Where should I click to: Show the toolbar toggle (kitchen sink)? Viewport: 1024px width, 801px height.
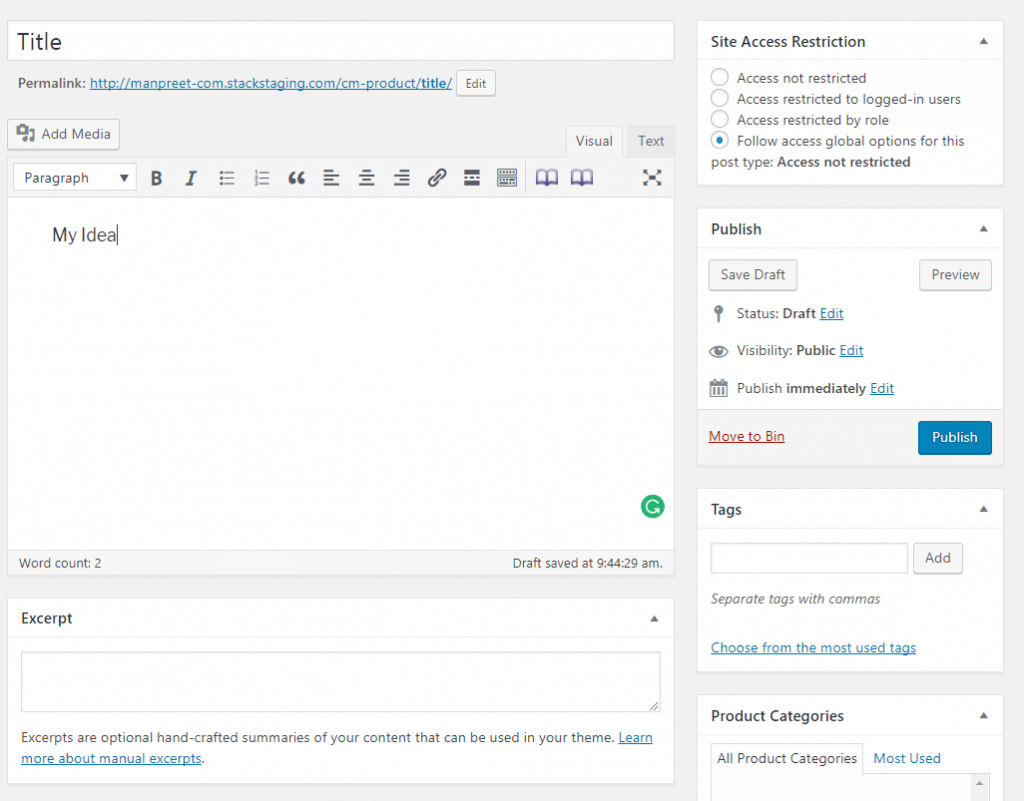(x=507, y=178)
